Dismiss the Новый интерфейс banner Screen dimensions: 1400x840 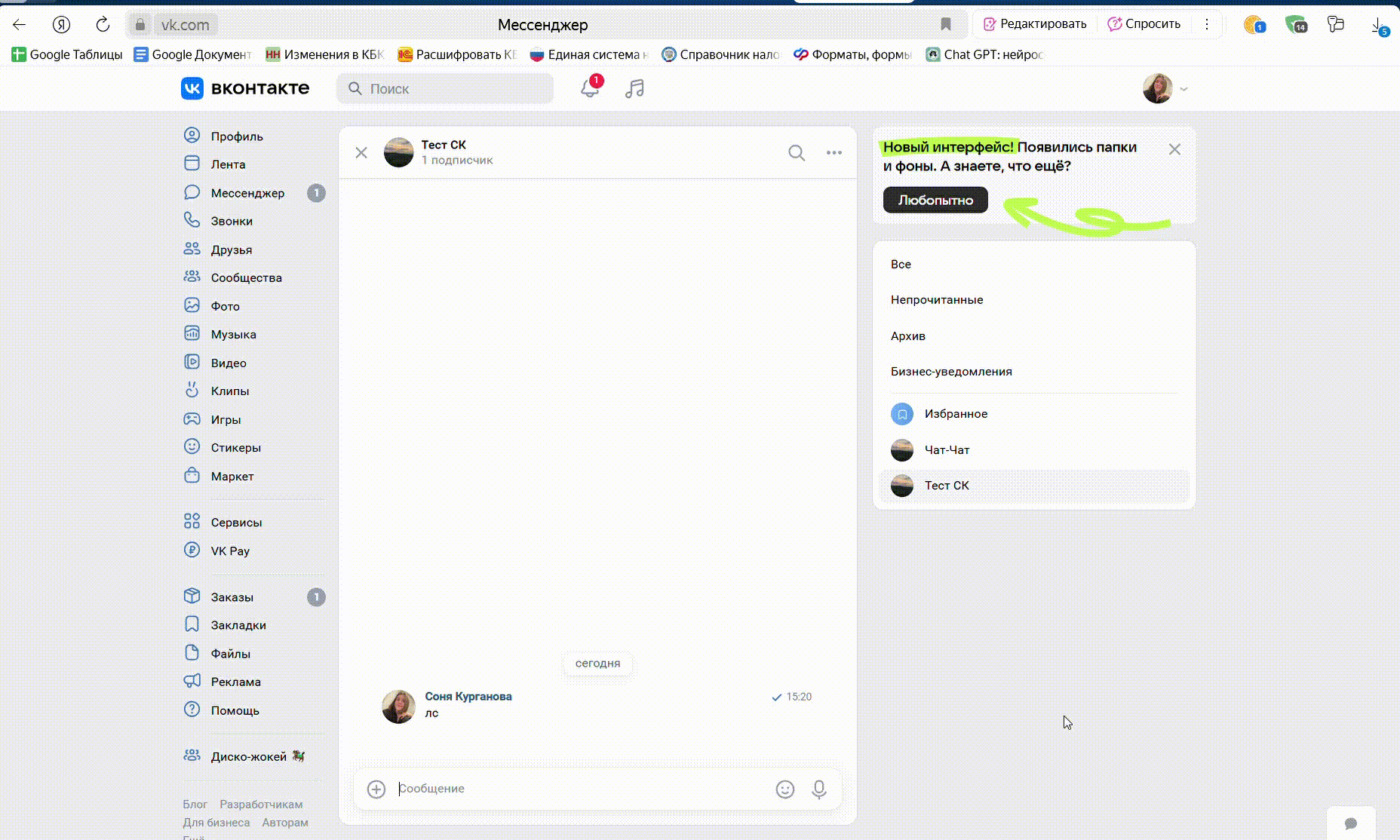(x=1174, y=149)
